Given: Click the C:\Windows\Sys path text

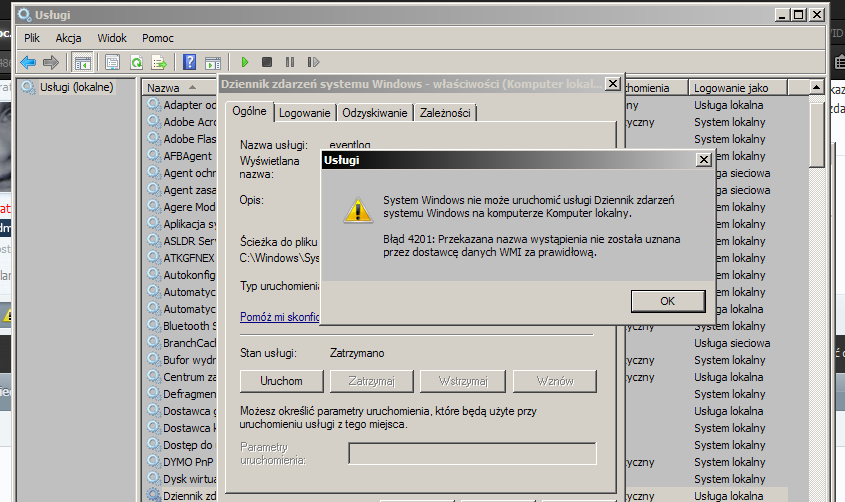Looking at the screenshot, I should (x=279, y=258).
